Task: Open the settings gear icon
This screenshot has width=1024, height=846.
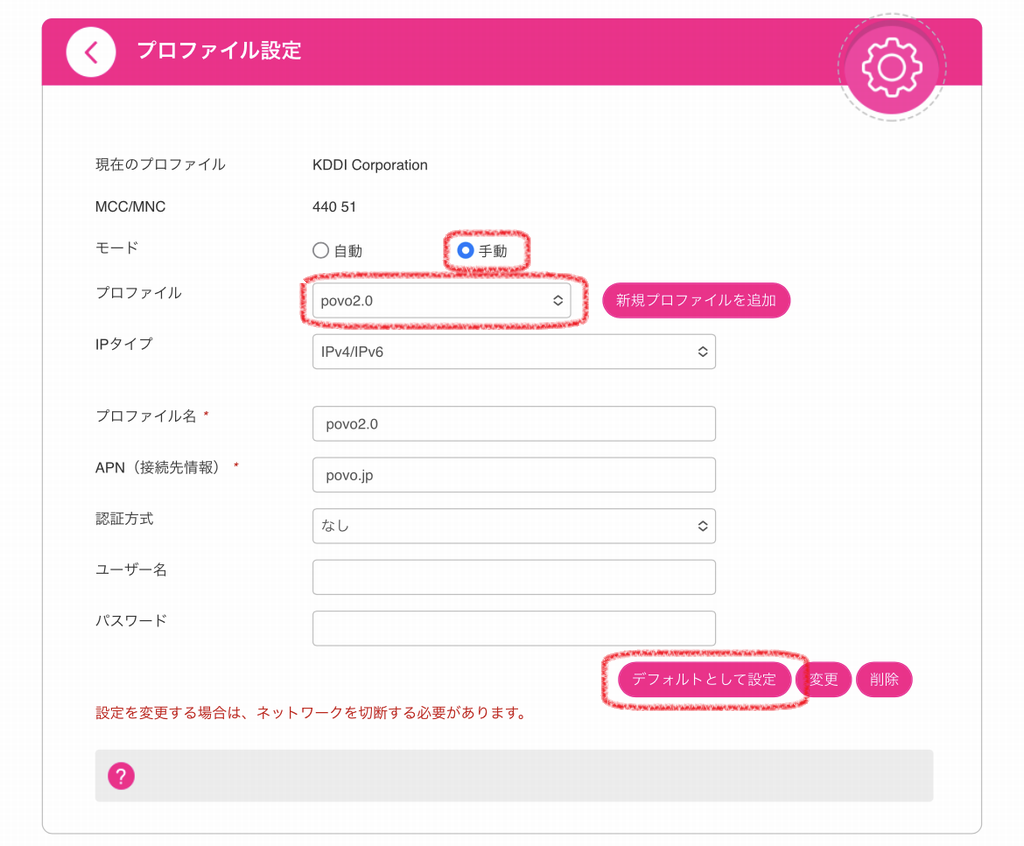Action: point(890,67)
